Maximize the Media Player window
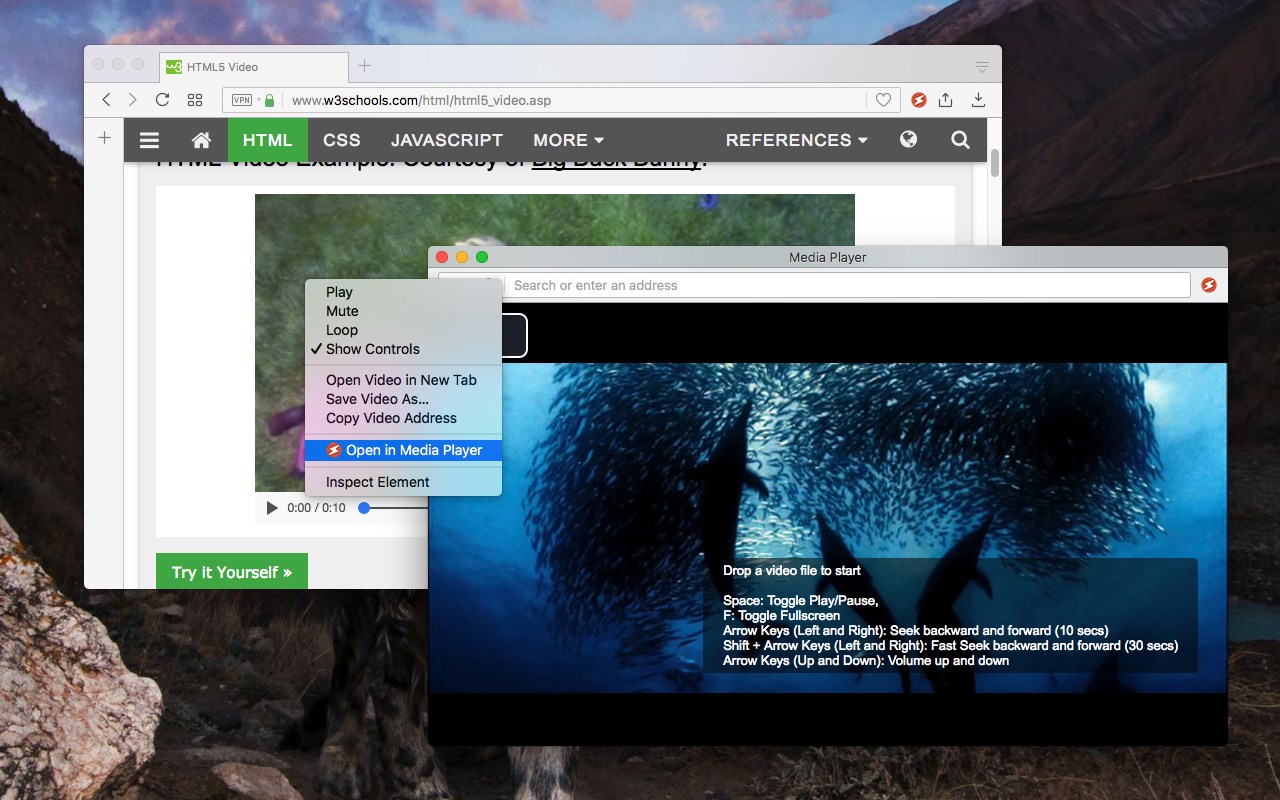 coord(482,257)
